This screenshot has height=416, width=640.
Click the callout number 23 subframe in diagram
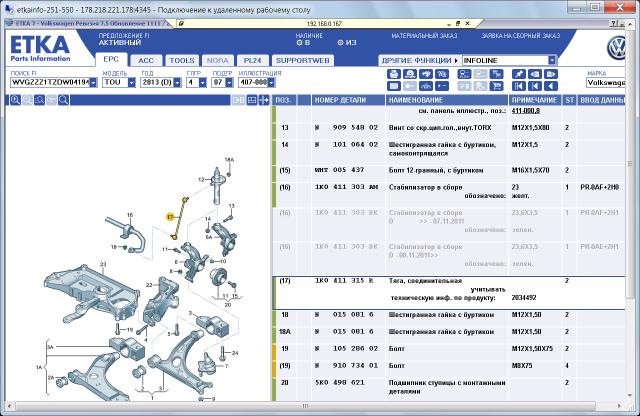pos(103,265)
